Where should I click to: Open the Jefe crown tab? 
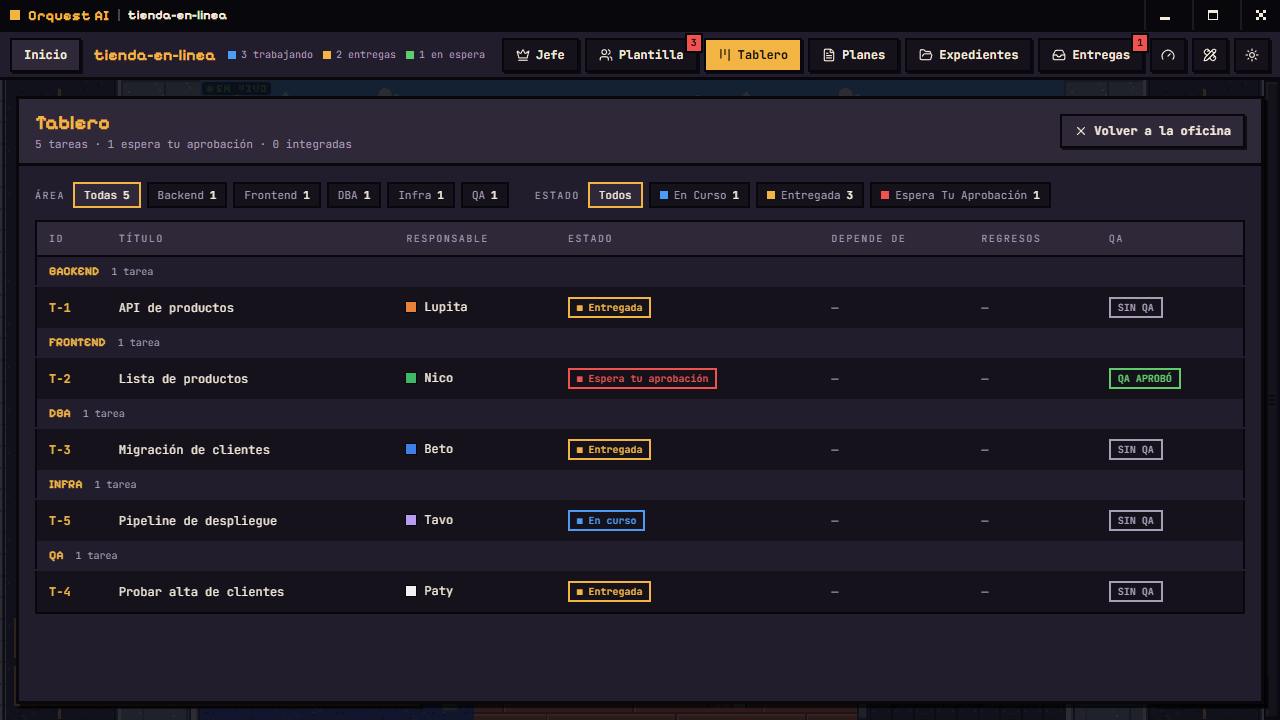(x=540, y=55)
